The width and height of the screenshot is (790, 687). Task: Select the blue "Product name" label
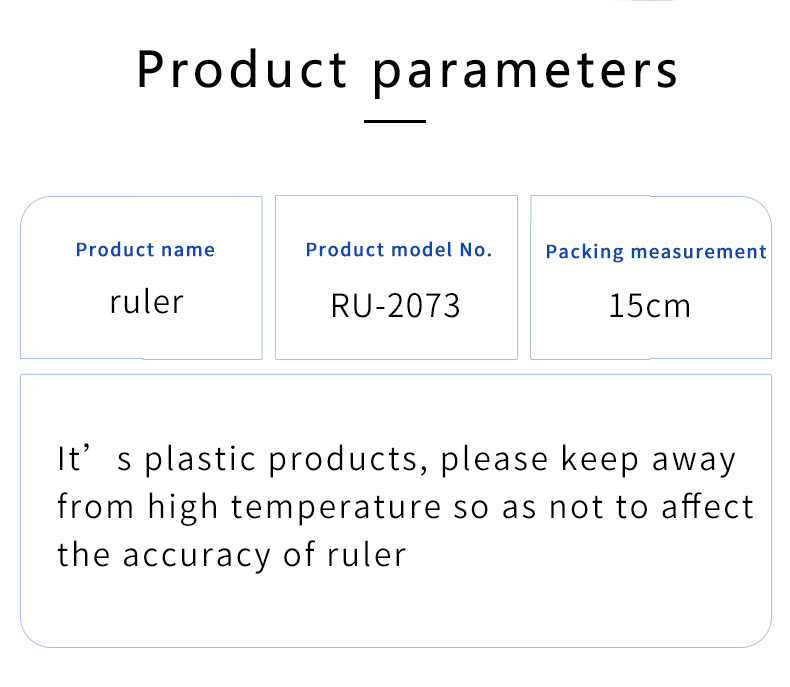click(x=145, y=250)
